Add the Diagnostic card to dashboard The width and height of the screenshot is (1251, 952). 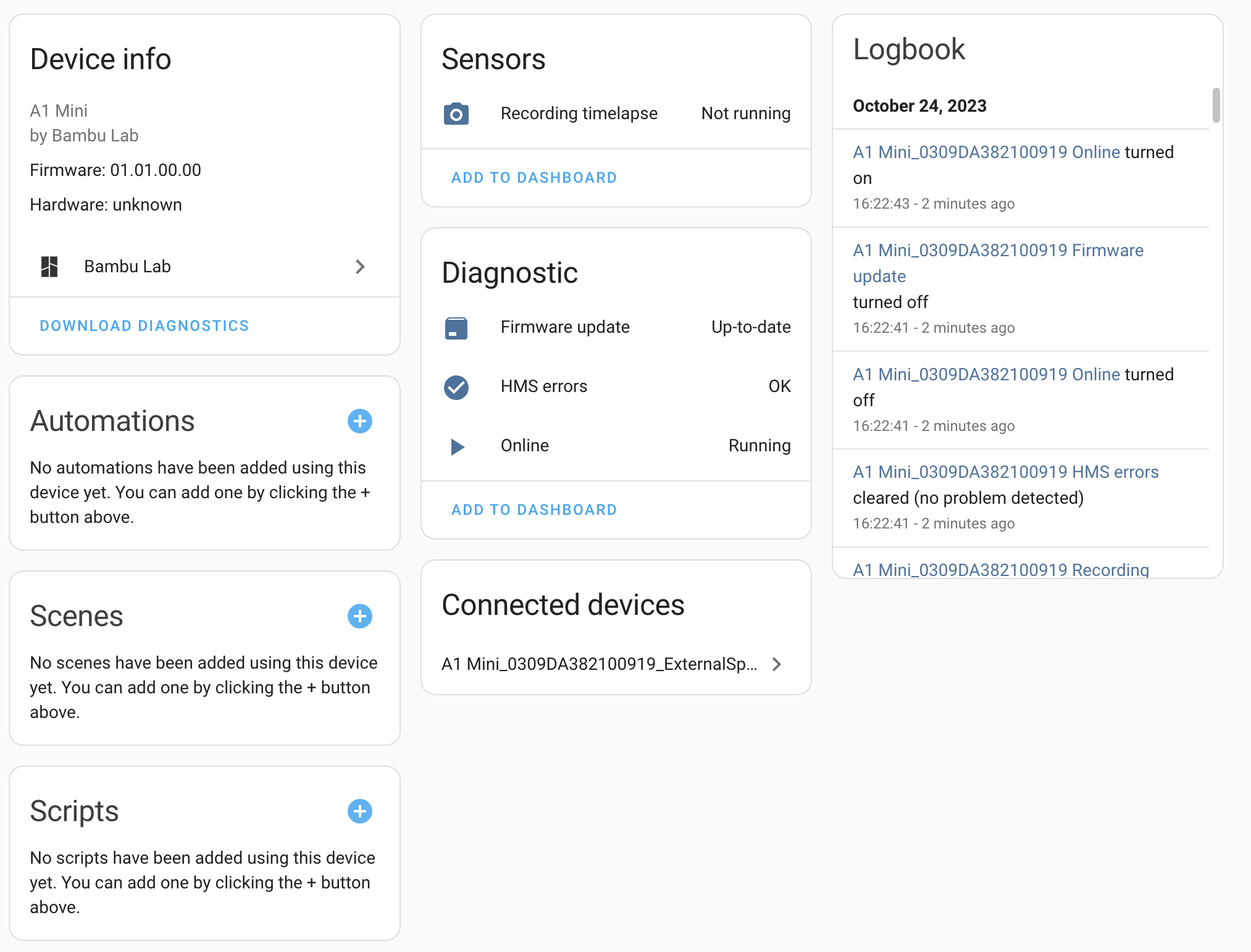pyautogui.click(x=533, y=509)
